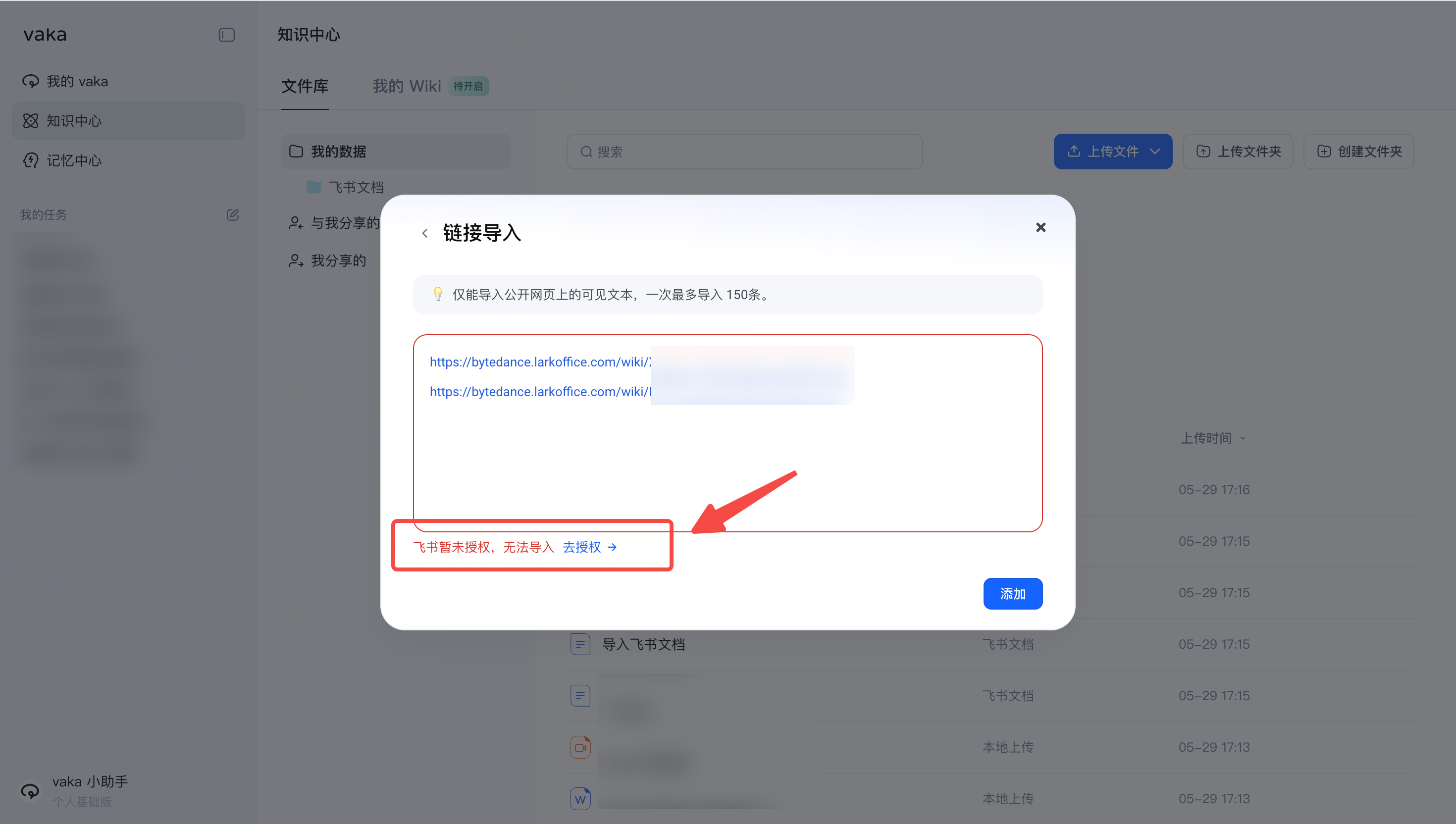
Task: Click the lightbulb tip icon in the dialog
Action: click(438, 294)
